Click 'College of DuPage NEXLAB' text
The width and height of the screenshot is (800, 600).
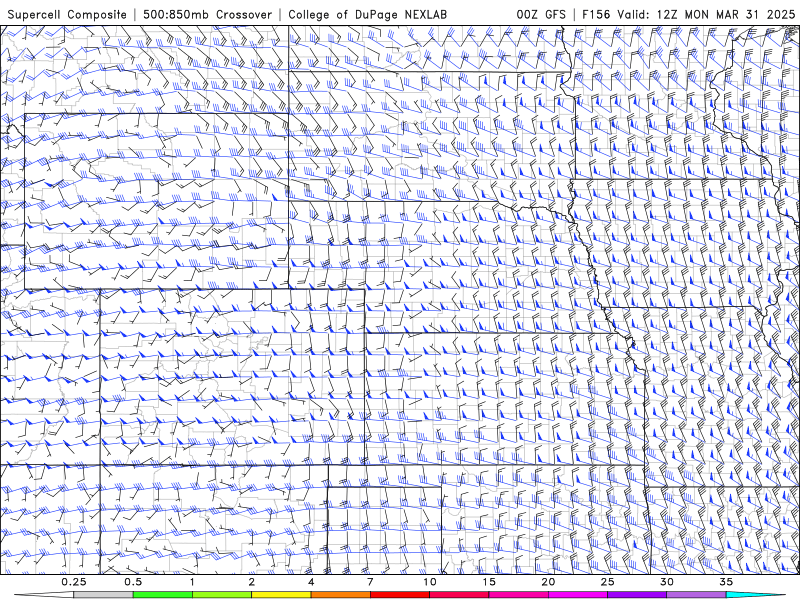[367, 14]
